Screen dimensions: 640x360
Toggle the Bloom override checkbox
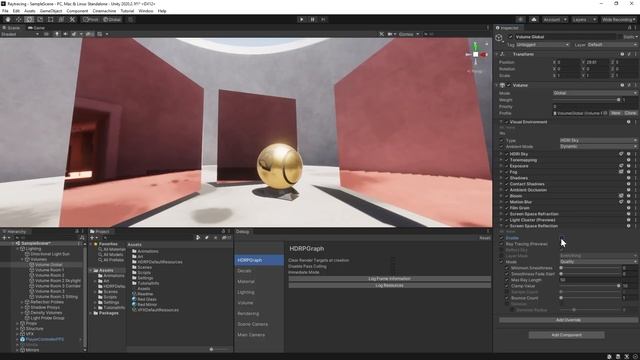pos(507,196)
